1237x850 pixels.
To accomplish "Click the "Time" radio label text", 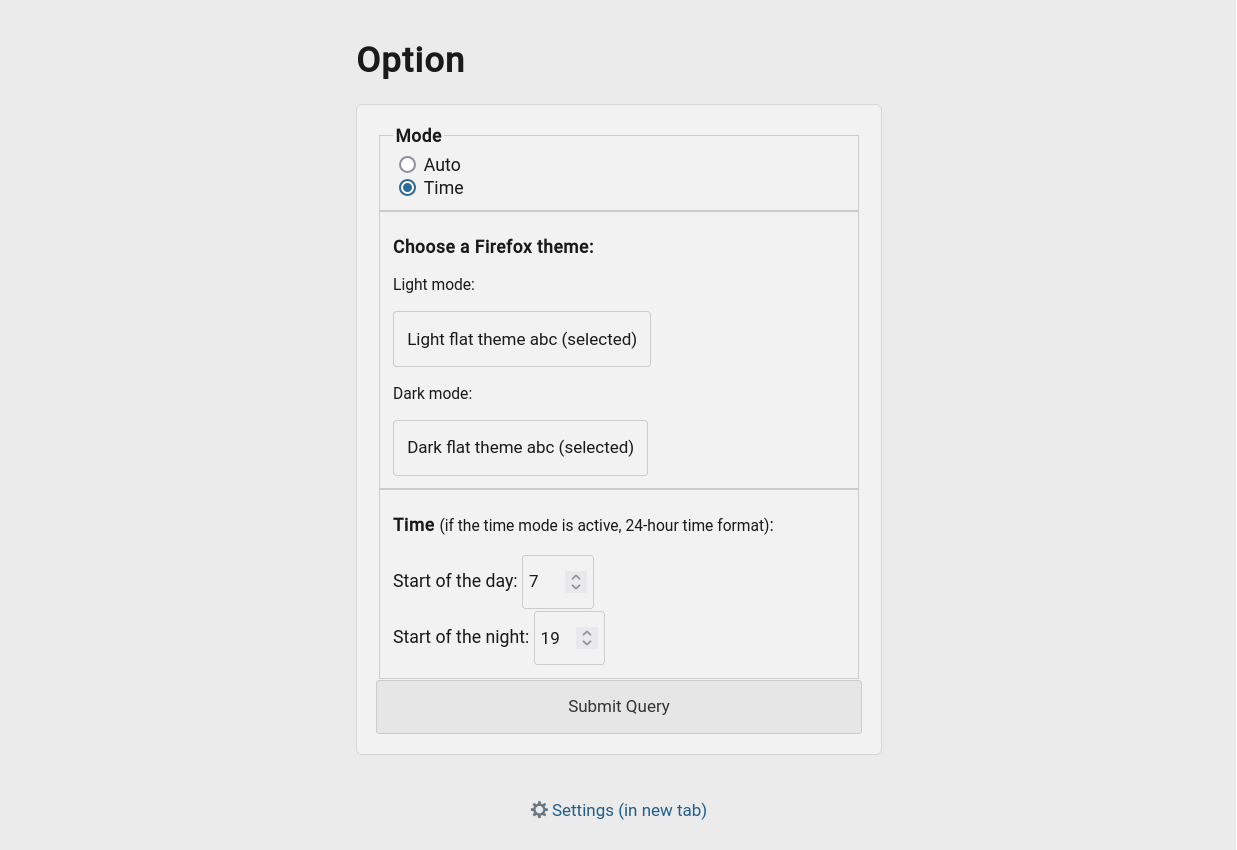I will point(443,188).
